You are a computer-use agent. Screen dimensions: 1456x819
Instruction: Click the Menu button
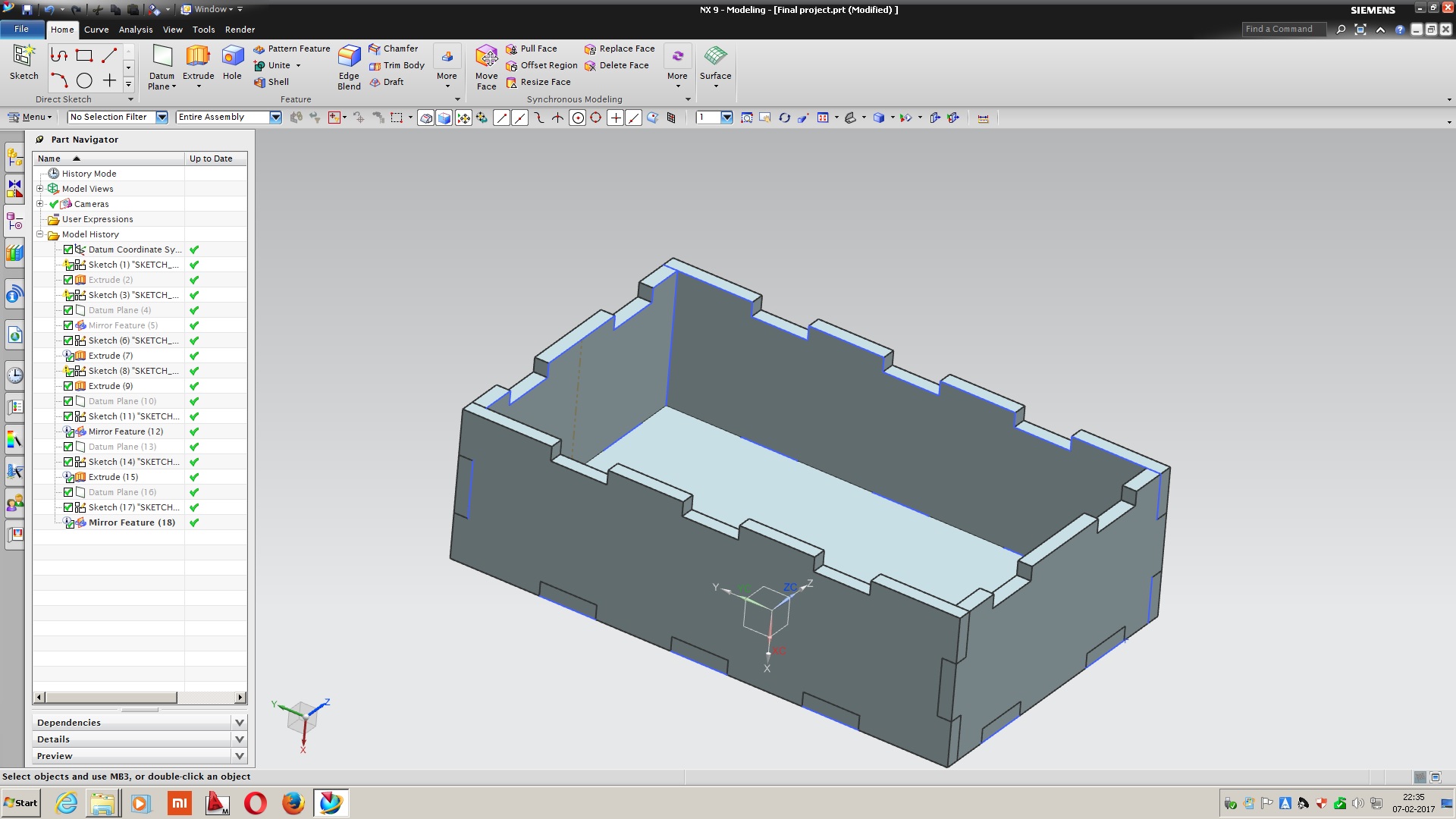(x=29, y=117)
